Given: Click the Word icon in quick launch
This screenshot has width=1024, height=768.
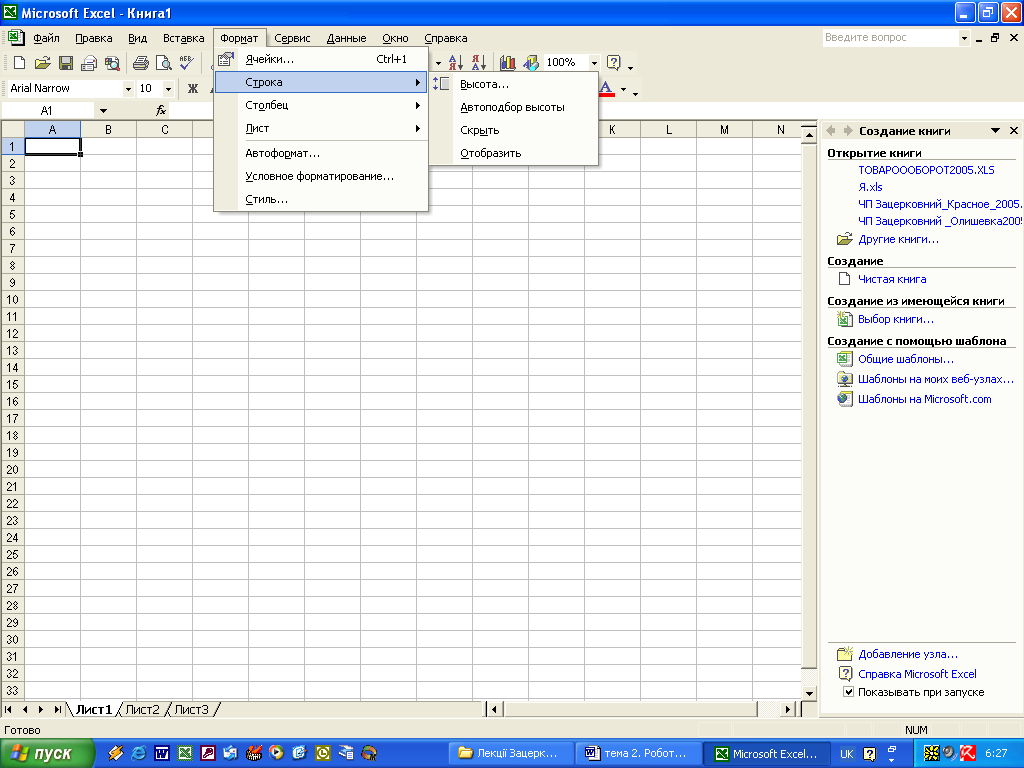Looking at the screenshot, I should pos(161,753).
